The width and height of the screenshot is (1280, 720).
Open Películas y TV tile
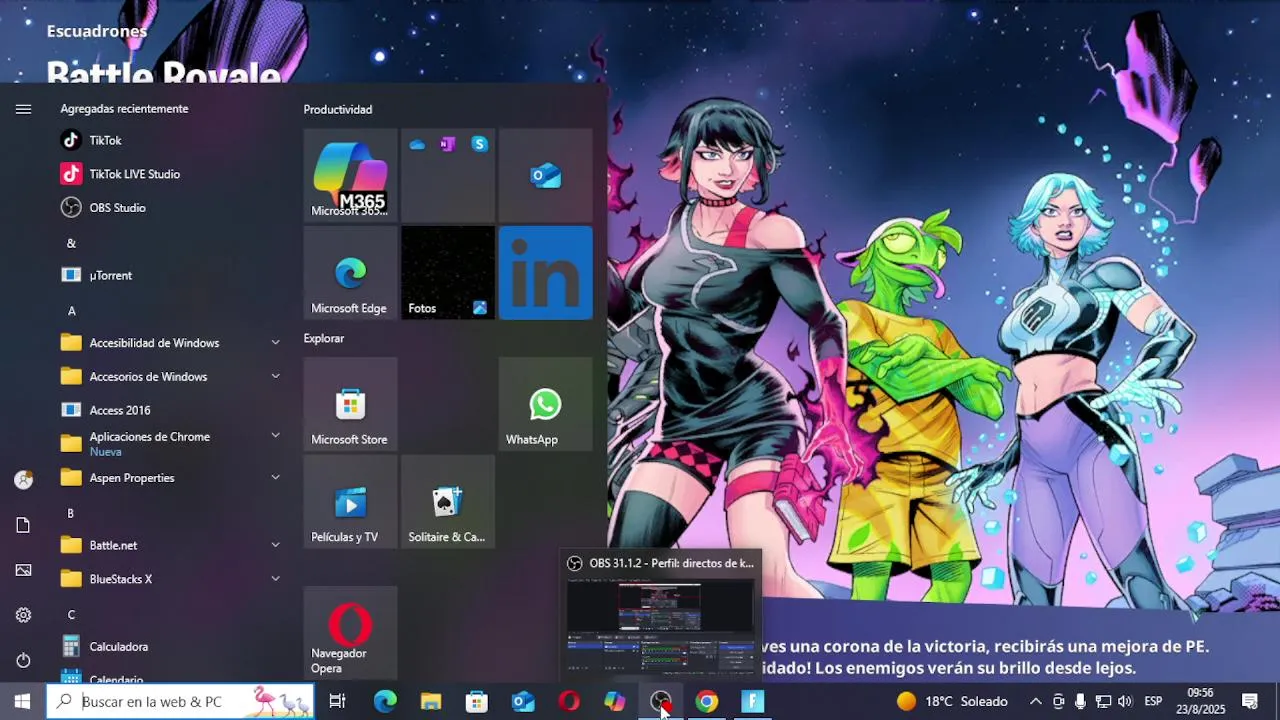click(x=350, y=502)
